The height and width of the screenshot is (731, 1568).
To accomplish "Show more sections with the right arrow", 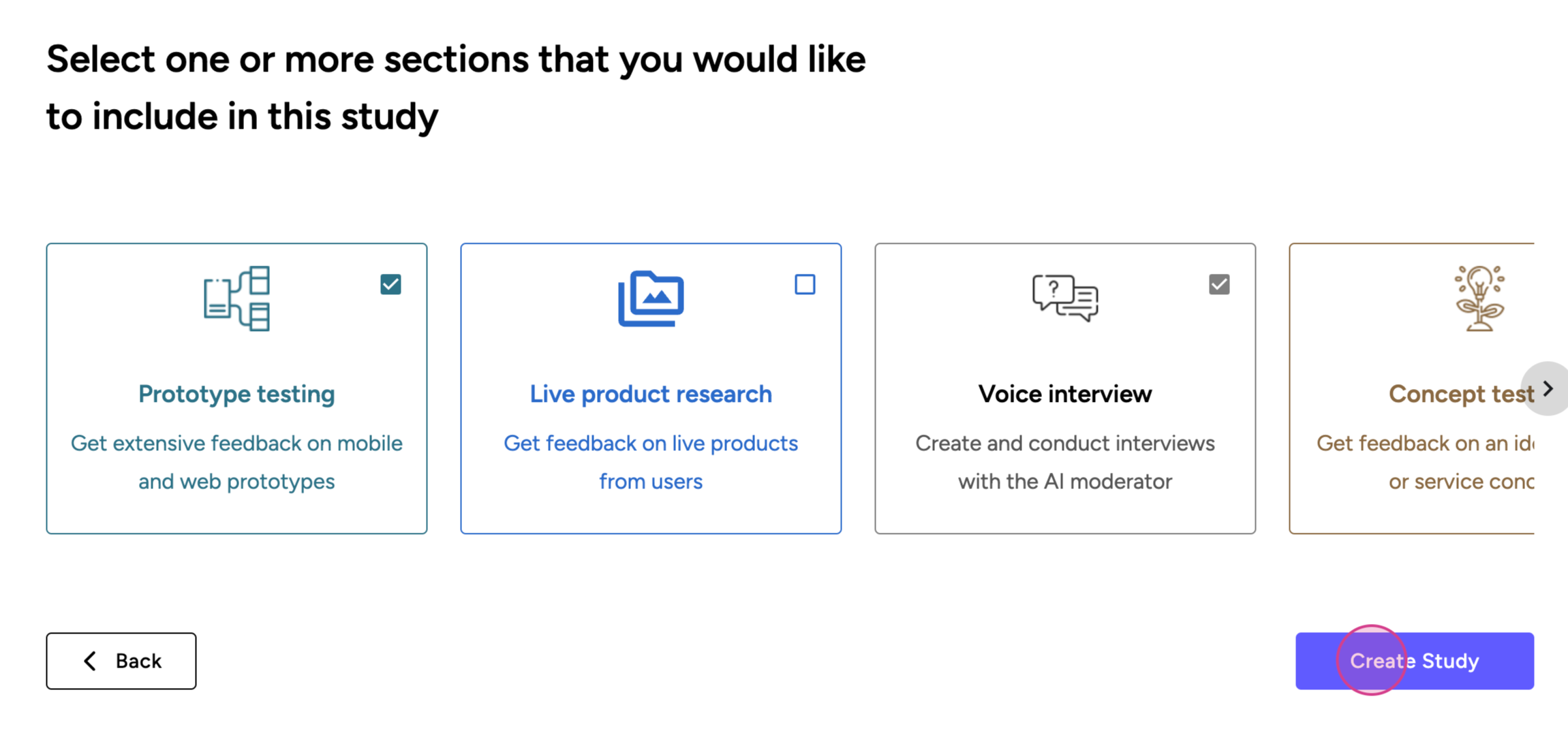I will click(1548, 388).
